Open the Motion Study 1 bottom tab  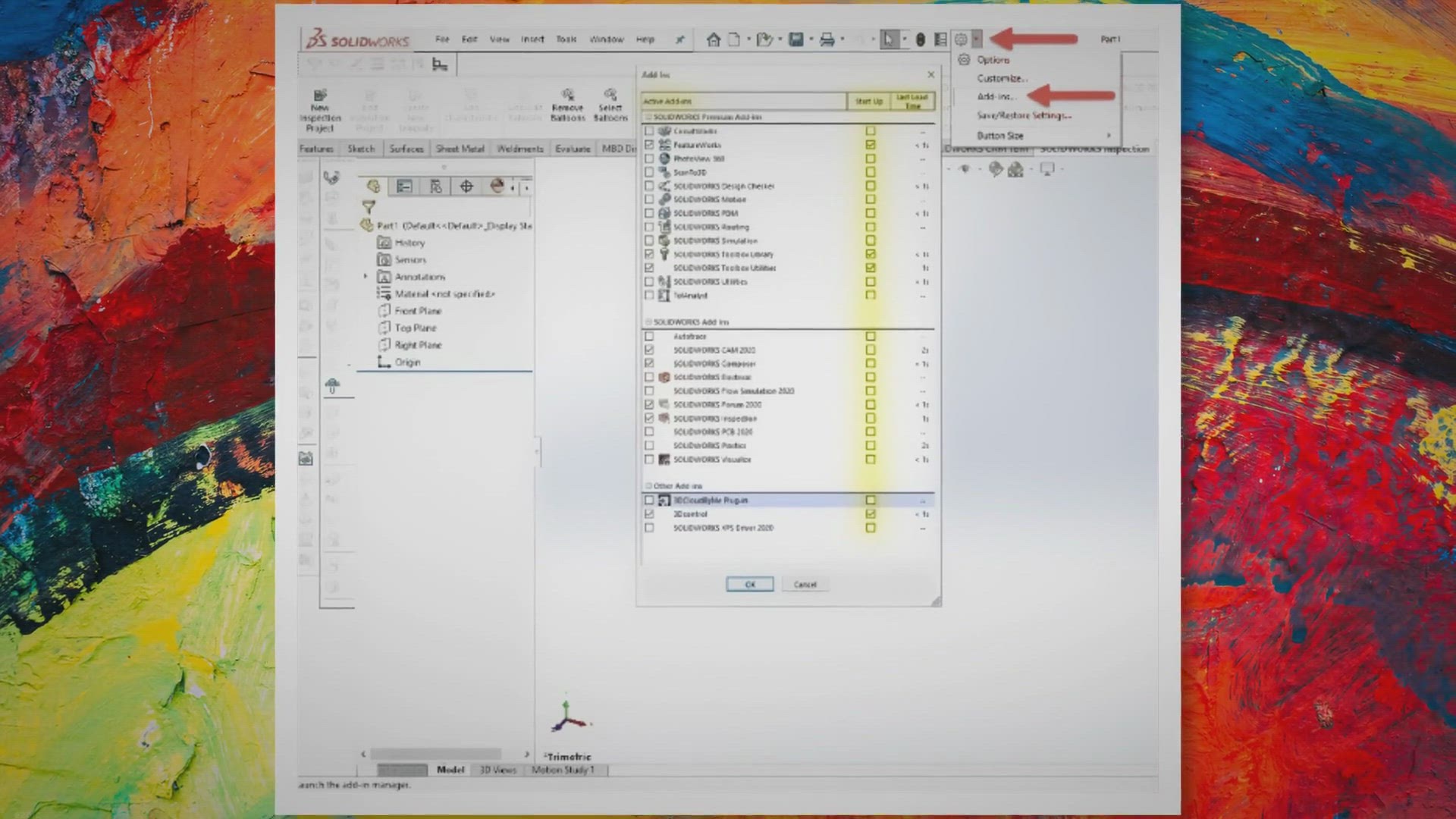point(563,770)
